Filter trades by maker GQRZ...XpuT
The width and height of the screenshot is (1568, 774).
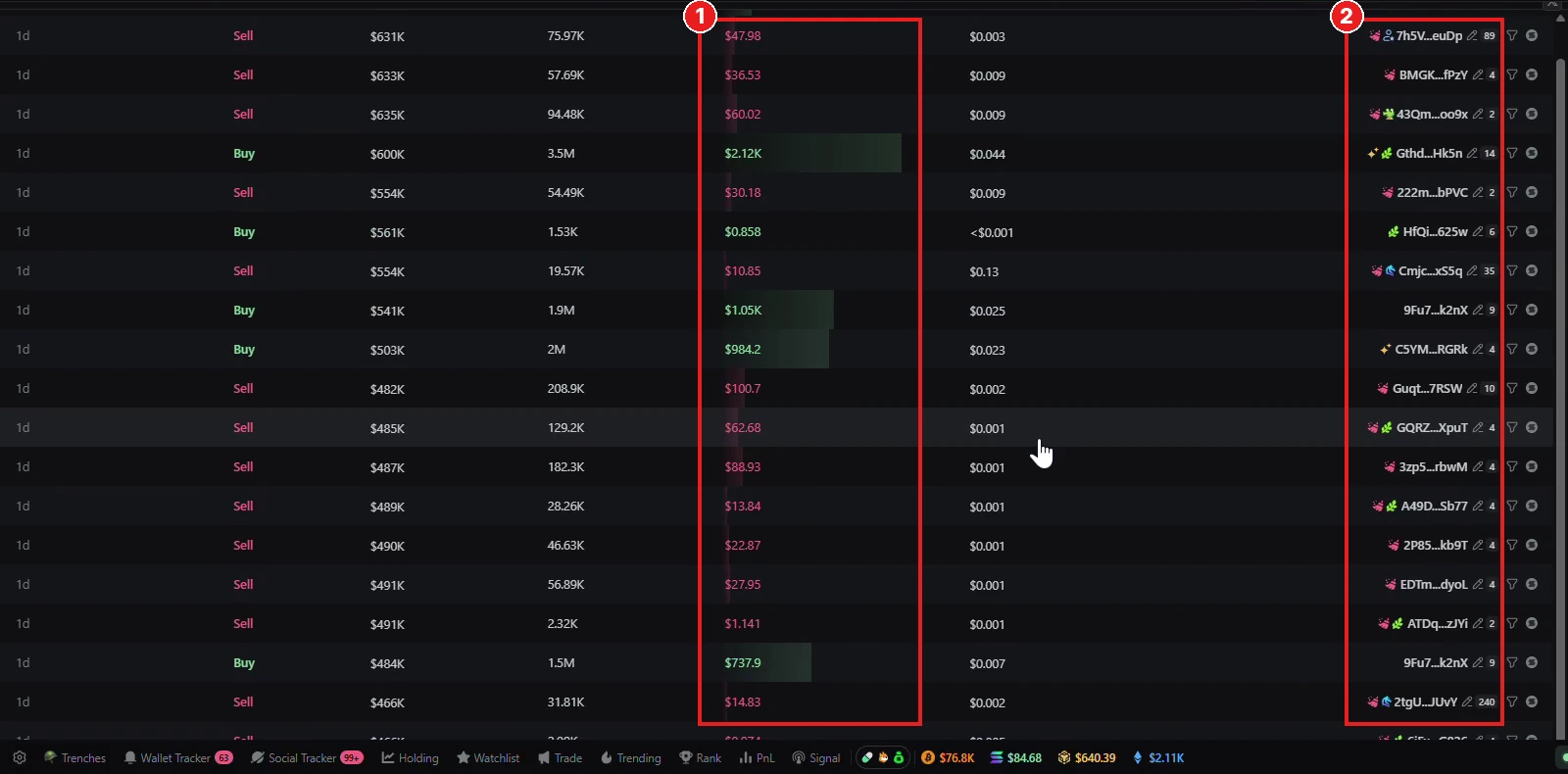tap(1512, 427)
